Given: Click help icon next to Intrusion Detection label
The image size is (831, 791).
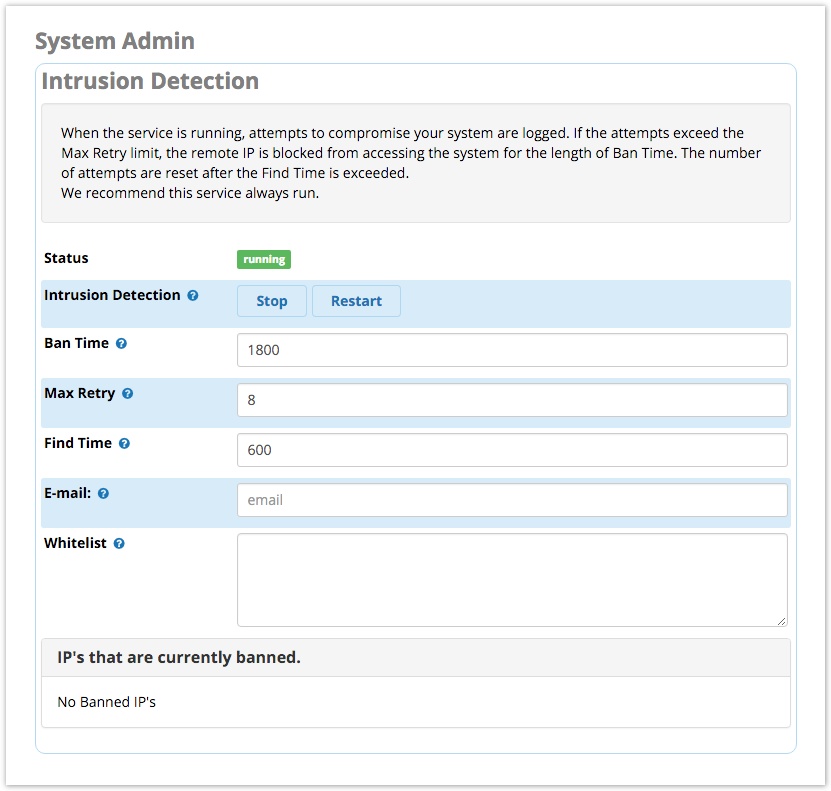Looking at the screenshot, I should [193, 296].
